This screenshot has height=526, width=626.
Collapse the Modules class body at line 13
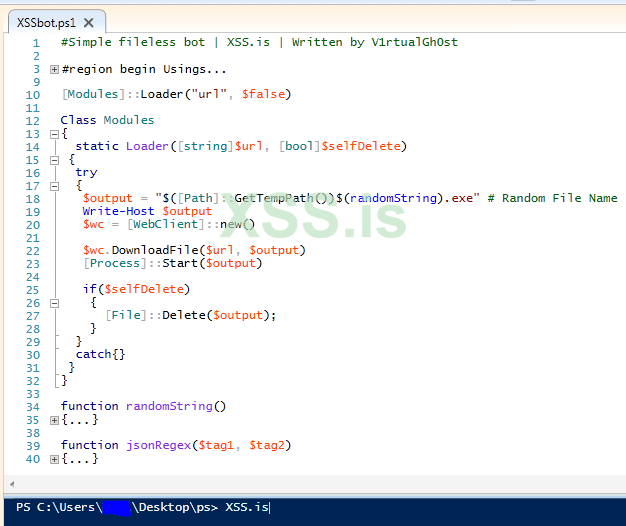coord(54,134)
